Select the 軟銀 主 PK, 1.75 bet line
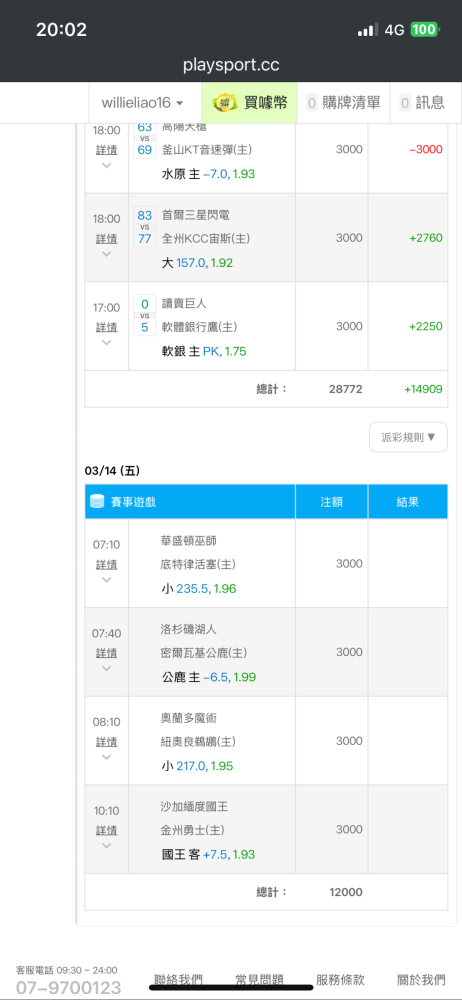 (x=204, y=351)
